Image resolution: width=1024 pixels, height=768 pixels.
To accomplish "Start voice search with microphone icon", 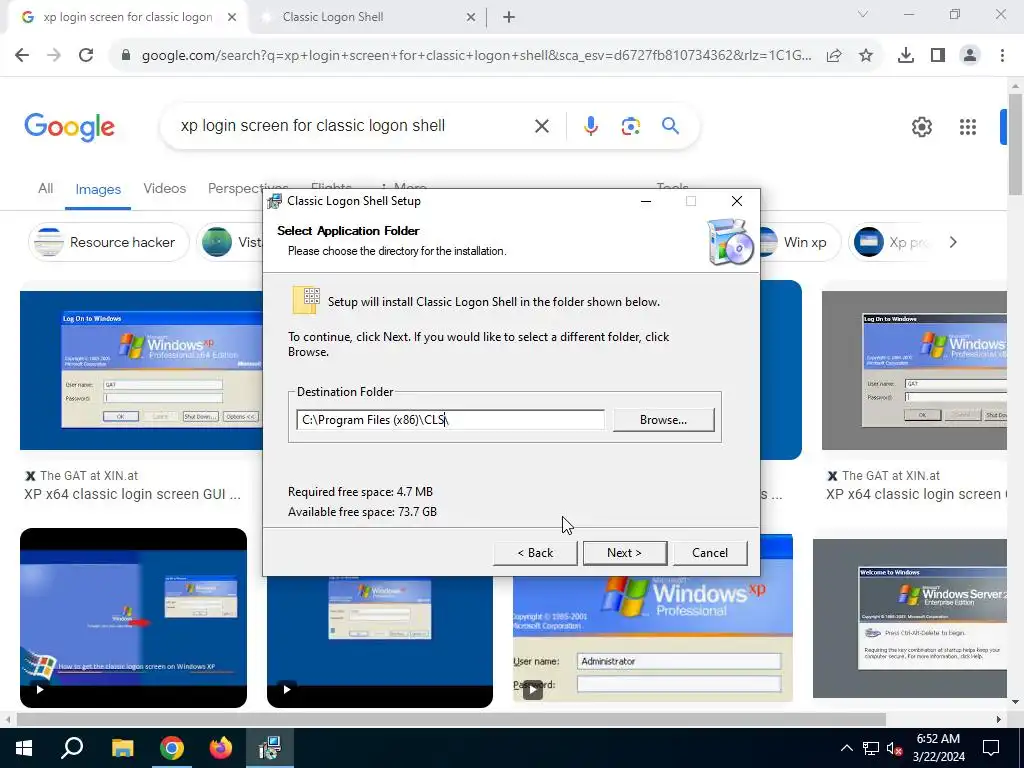I will coord(590,126).
